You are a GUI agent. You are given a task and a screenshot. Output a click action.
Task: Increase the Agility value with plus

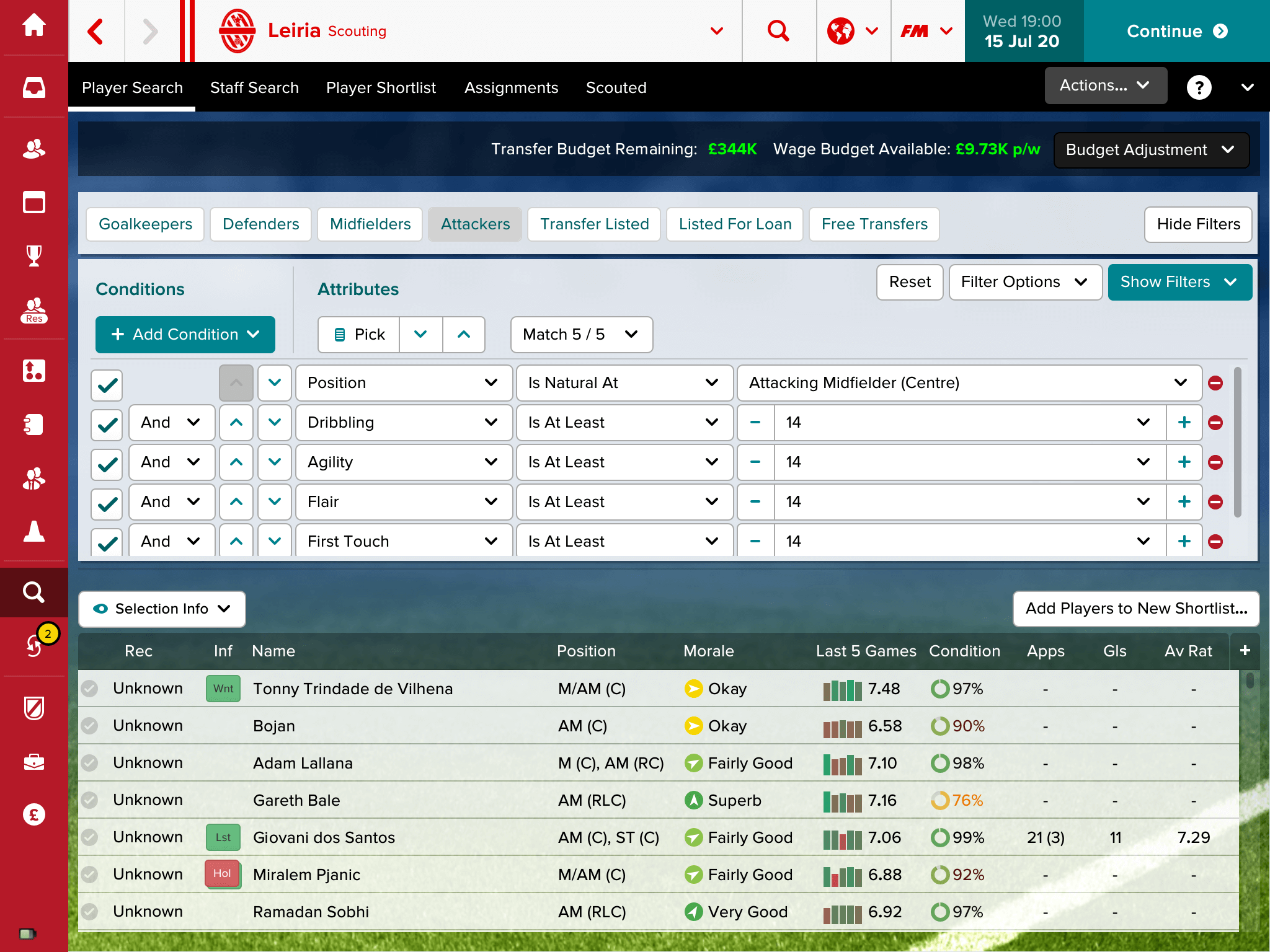pyautogui.click(x=1184, y=462)
